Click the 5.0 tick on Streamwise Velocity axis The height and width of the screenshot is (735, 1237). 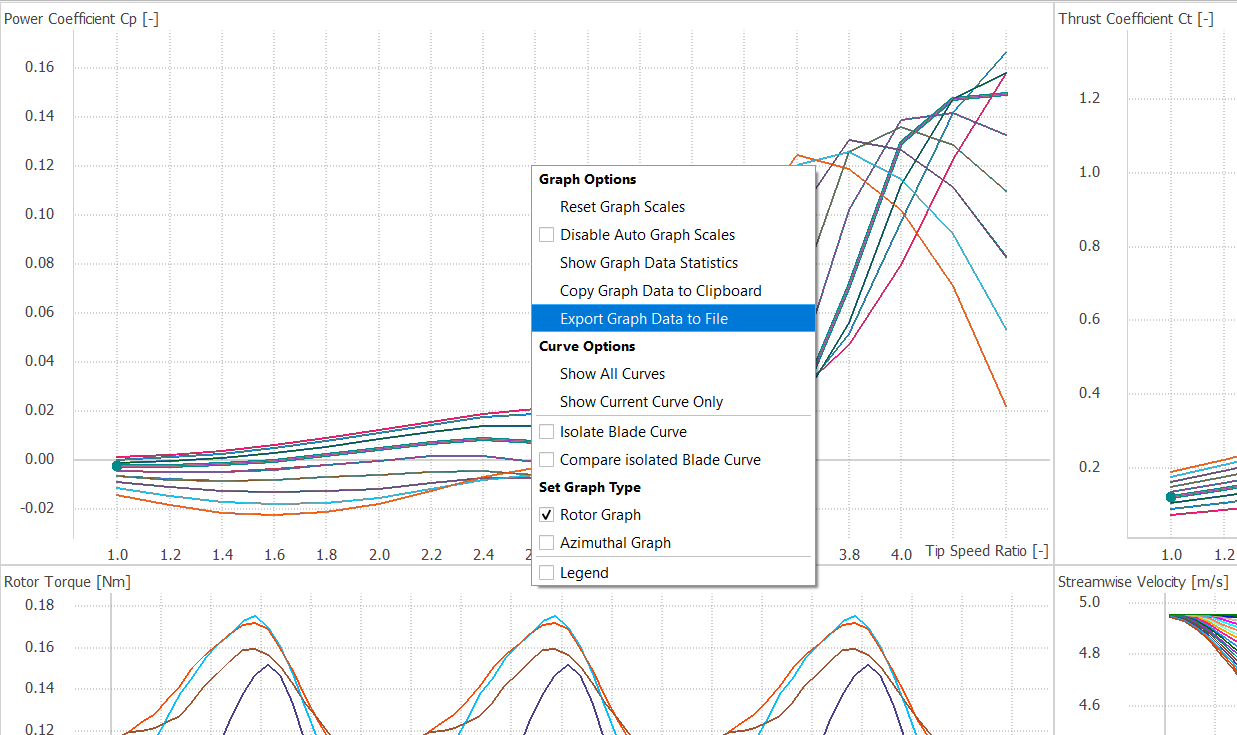[x=1088, y=602]
